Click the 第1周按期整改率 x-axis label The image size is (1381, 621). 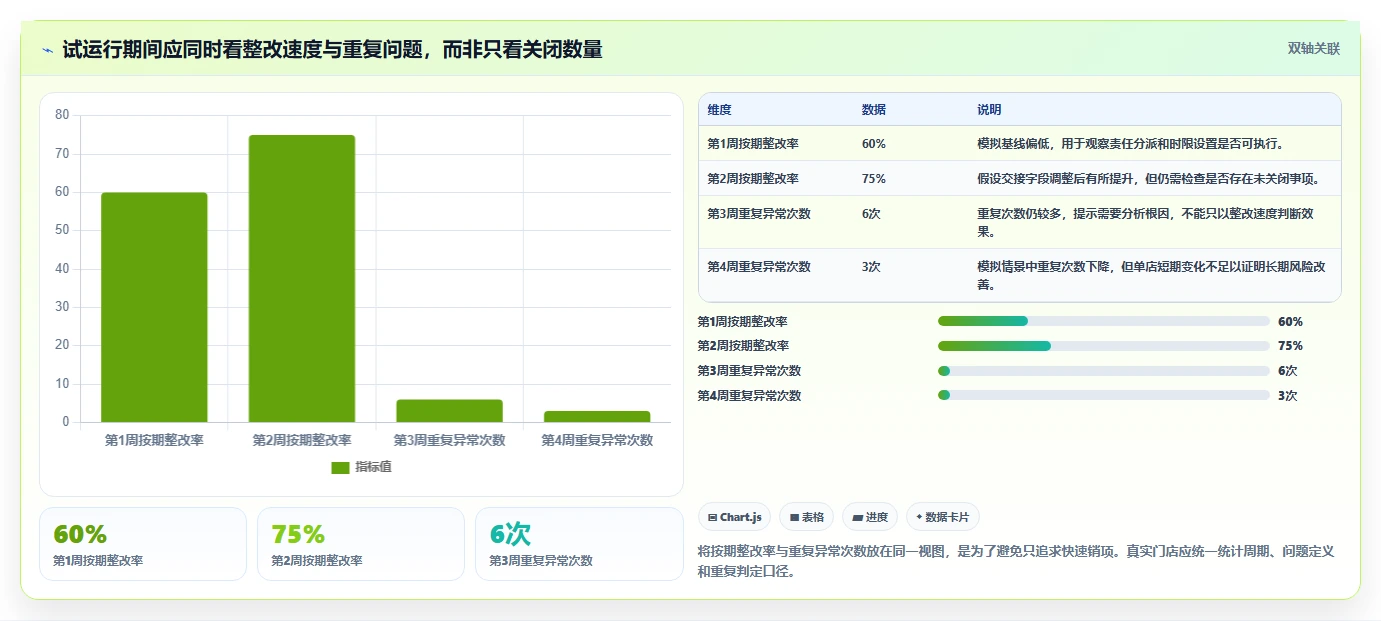(x=154, y=440)
